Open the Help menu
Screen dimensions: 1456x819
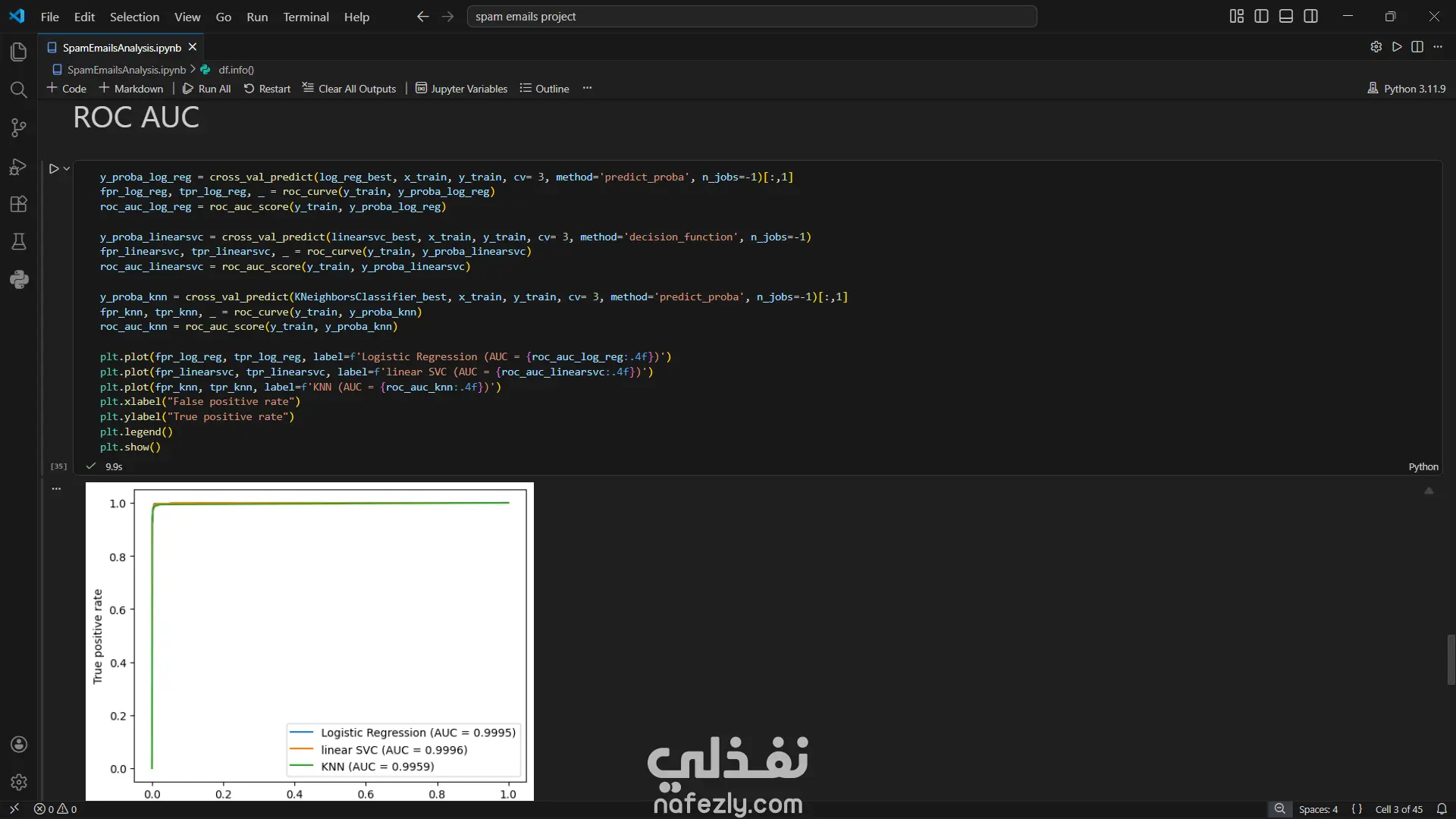tap(356, 17)
